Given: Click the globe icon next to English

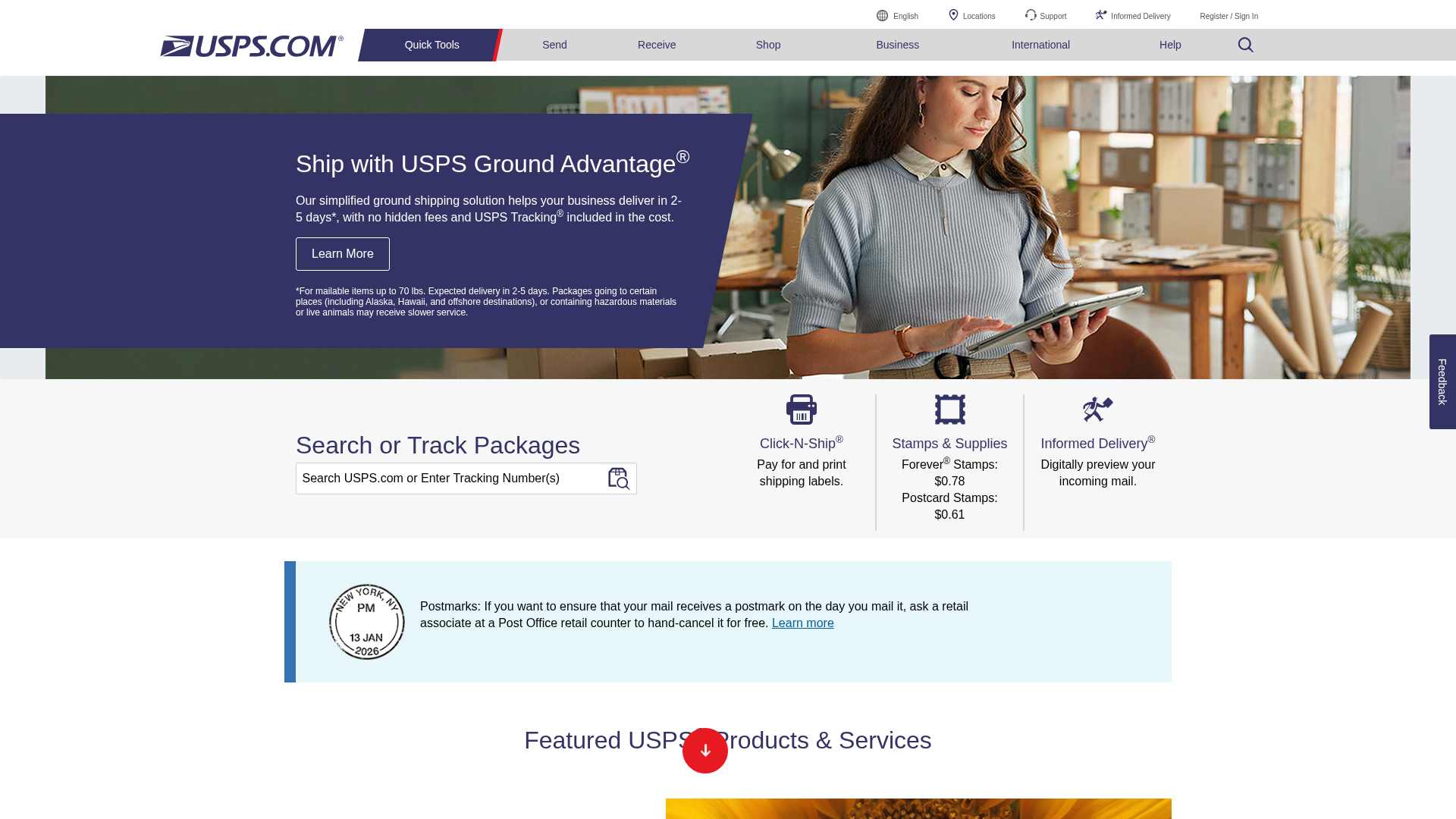Looking at the screenshot, I should pos(882,14).
